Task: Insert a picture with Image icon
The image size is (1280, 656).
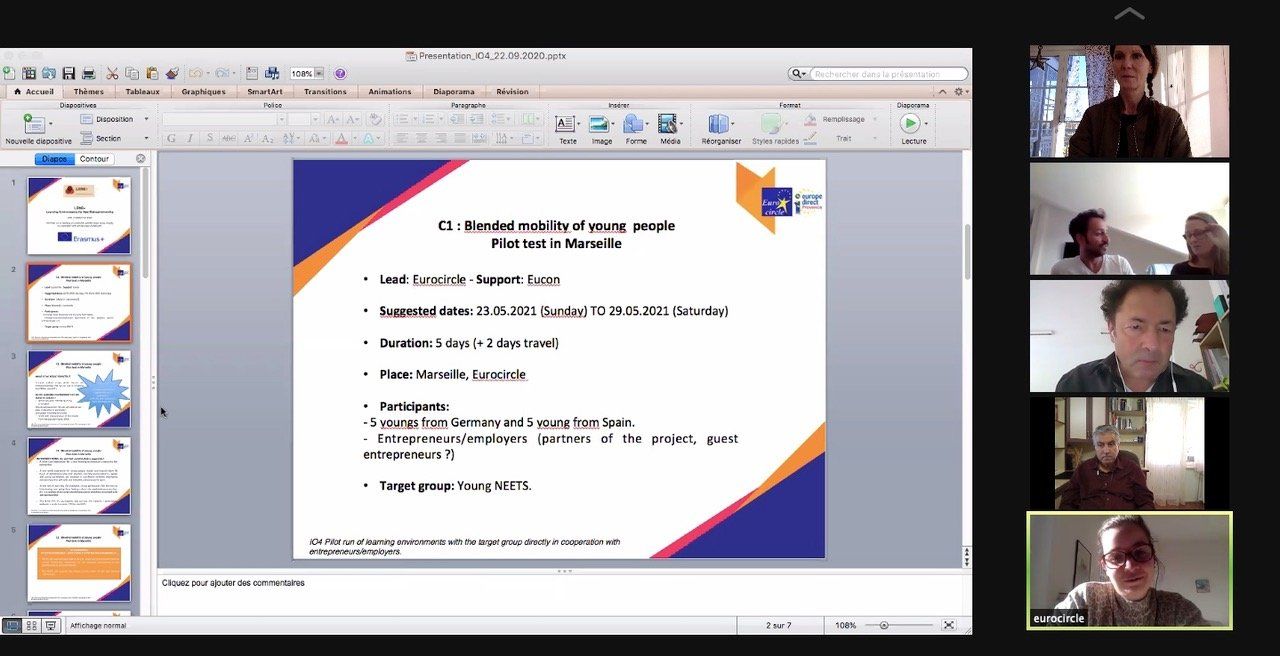Action: click(600, 124)
